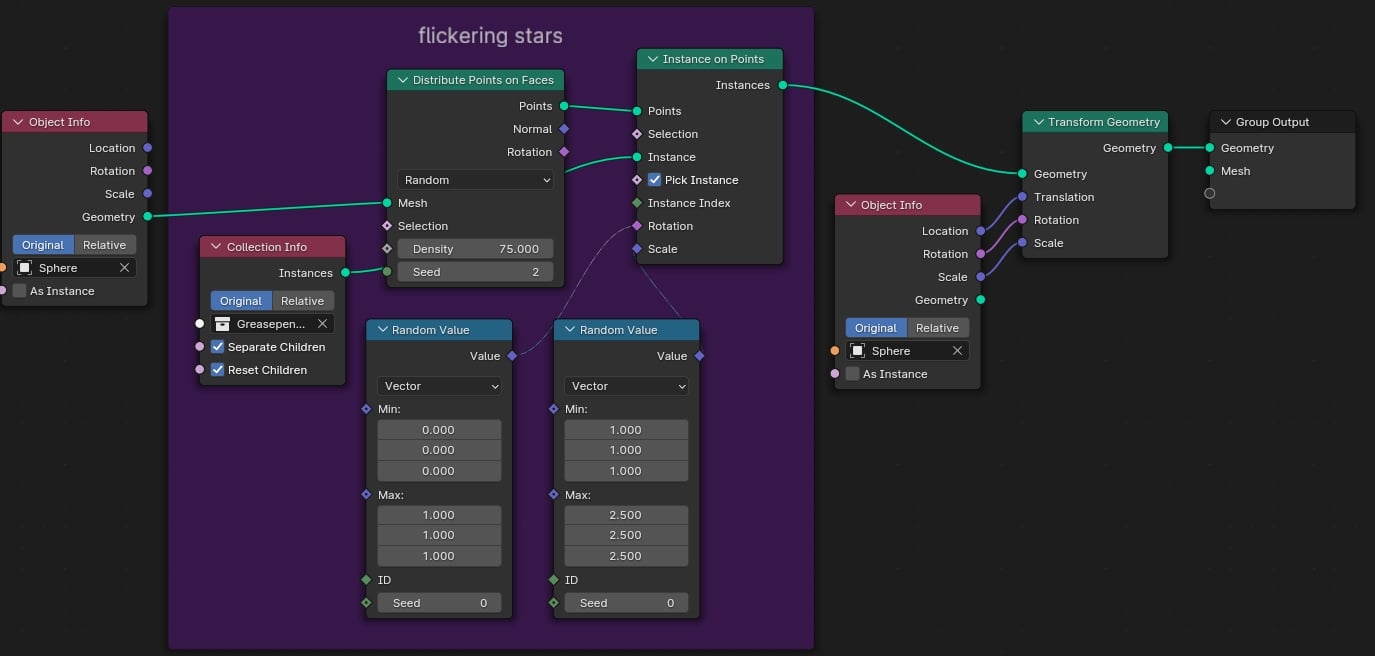Click the Seed field in Distribute Points on Faces

(475, 271)
